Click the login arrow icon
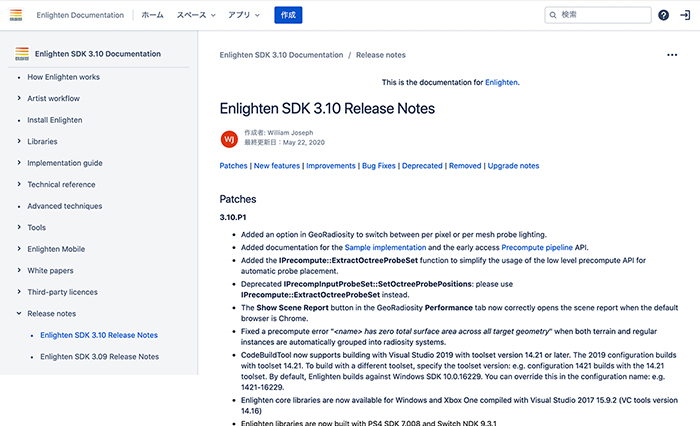This screenshot has width=700, height=426. click(685, 16)
